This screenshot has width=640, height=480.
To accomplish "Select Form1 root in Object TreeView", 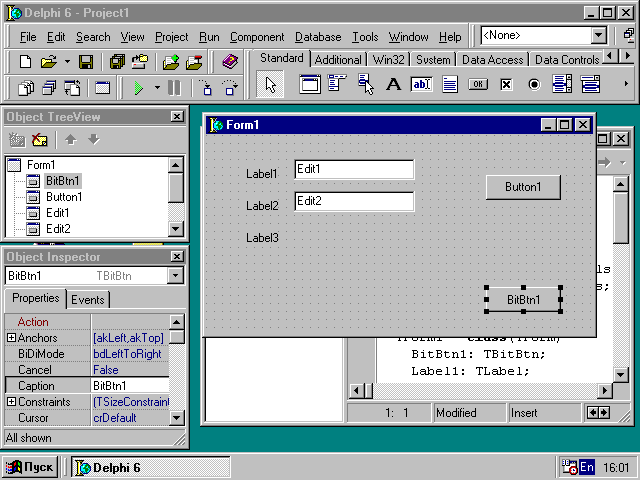I will tap(41, 165).
